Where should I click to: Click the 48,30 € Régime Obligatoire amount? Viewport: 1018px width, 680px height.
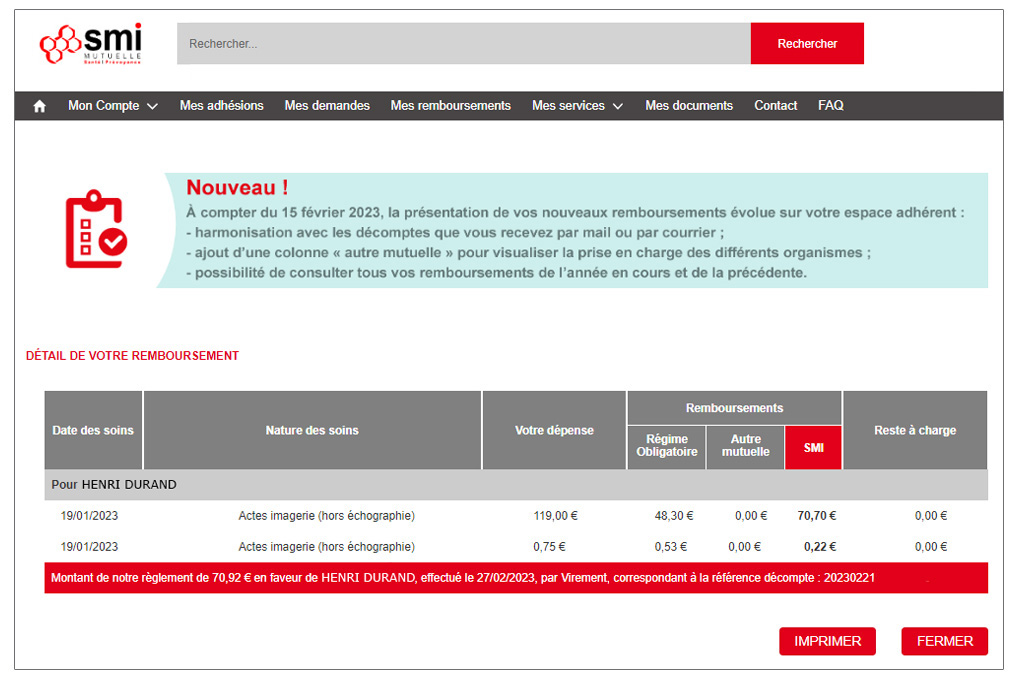pyautogui.click(x=674, y=516)
